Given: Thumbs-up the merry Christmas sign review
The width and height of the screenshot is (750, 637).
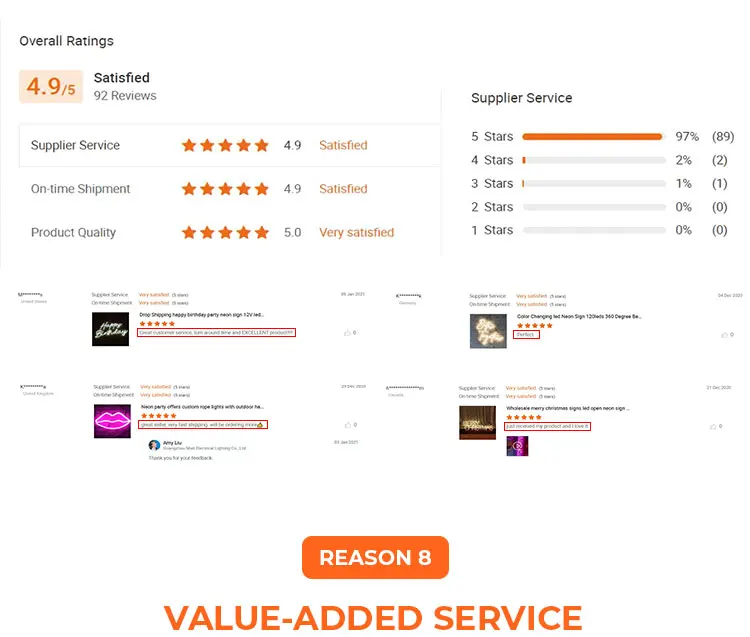Looking at the screenshot, I should (713, 426).
